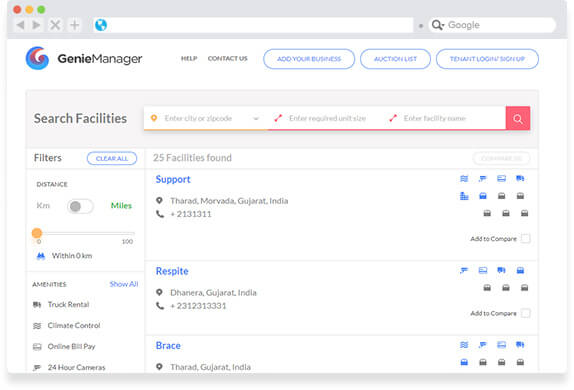This screenshot has width=574, height=390.
Task: Click 24 Hour Cameras amenity text
Action: point(77,367)
